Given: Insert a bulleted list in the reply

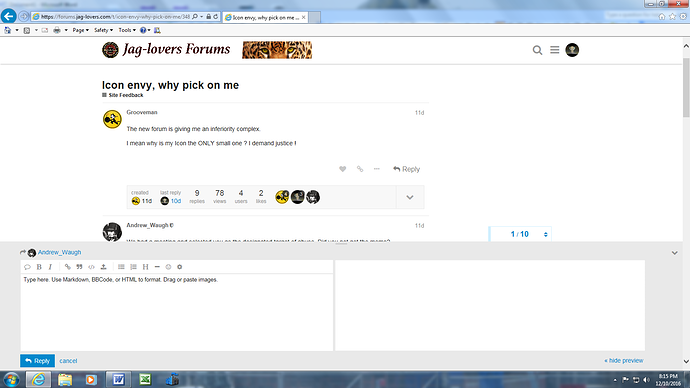Looking at the screenshot, I should (x=121, y=267).
